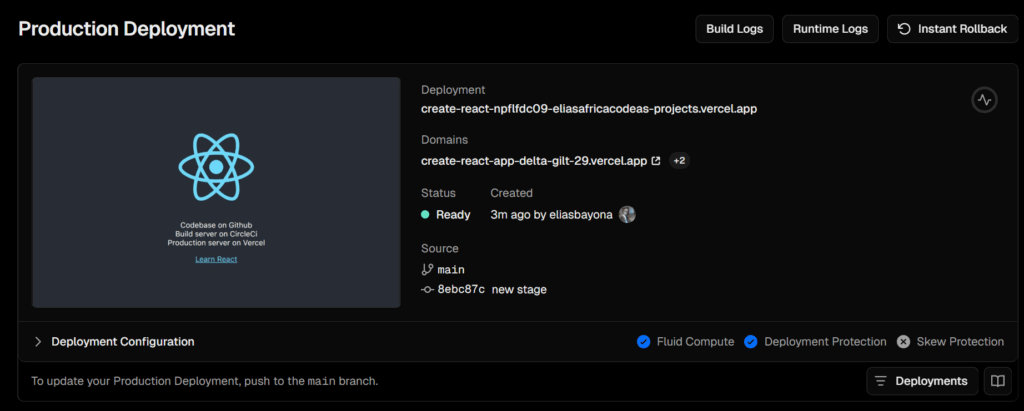1024x411 pixels.
Task: Open the Build Logs
Action: (x=735, y=29)
